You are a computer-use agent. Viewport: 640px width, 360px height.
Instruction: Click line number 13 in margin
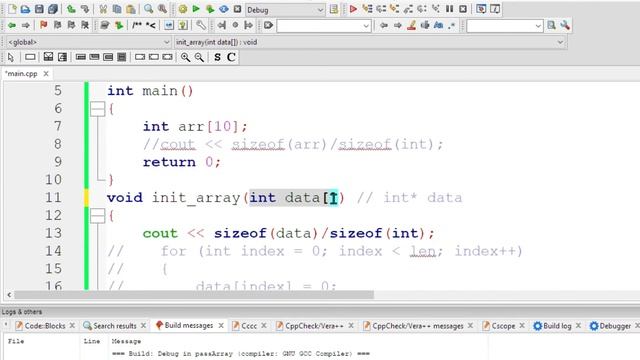click(x=54, y=233)
